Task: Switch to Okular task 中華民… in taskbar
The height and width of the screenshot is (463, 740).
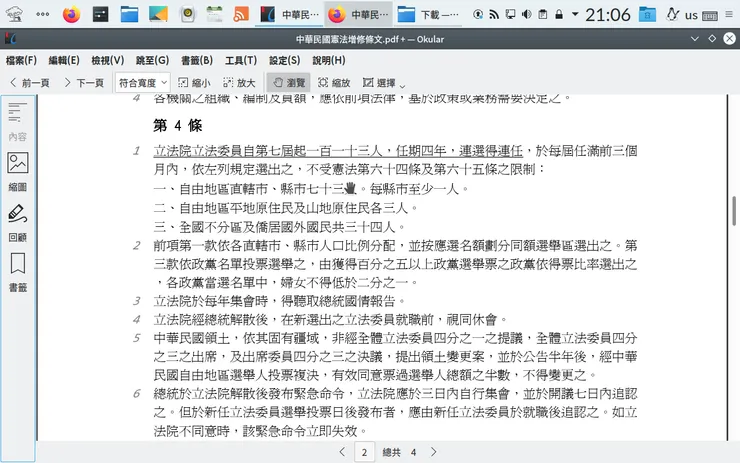Action: (289, 14)
